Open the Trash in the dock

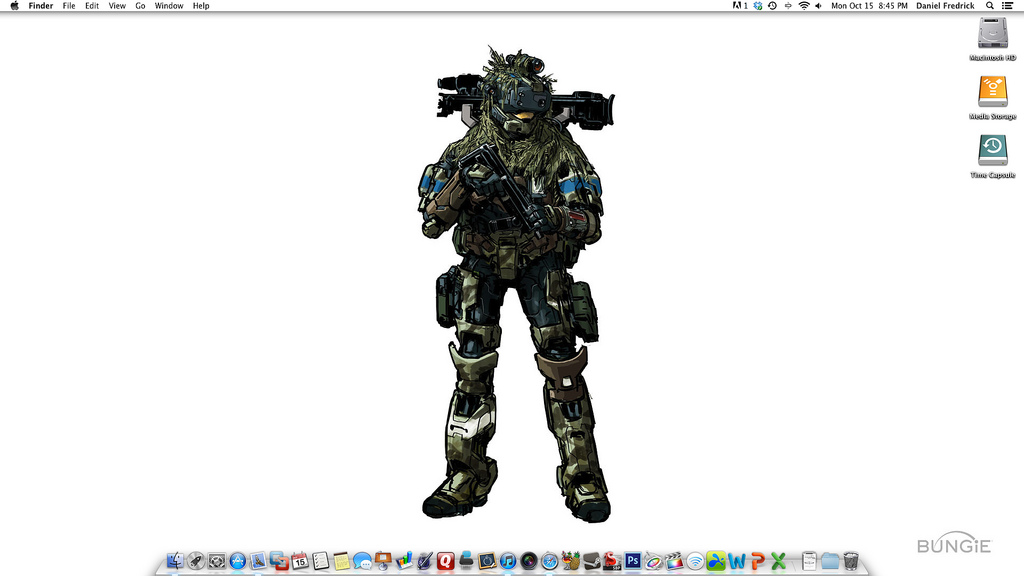[851, 560]
